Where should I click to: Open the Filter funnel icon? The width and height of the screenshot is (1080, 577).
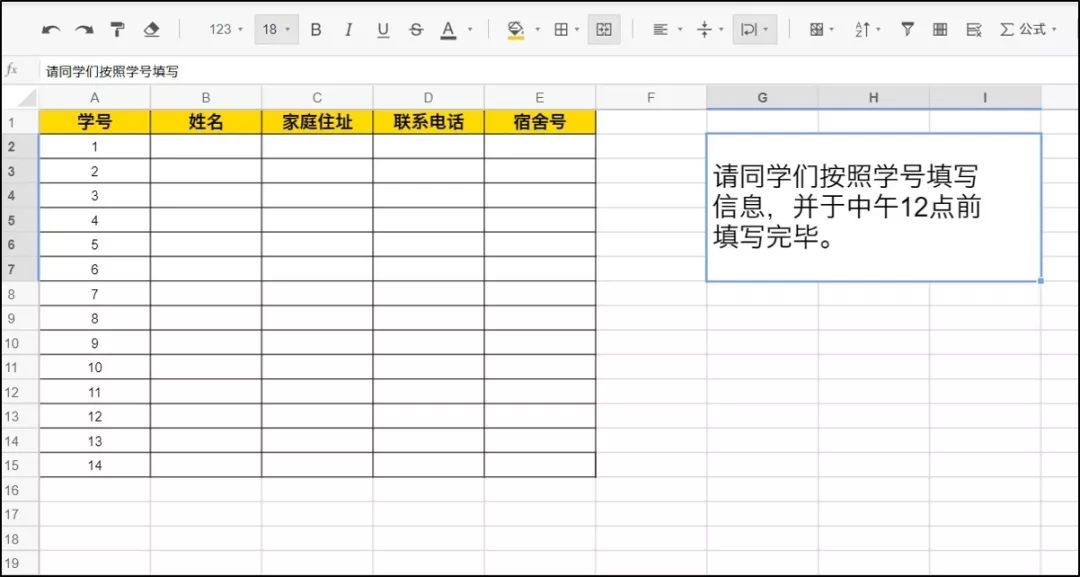click(x=907, y=30)
